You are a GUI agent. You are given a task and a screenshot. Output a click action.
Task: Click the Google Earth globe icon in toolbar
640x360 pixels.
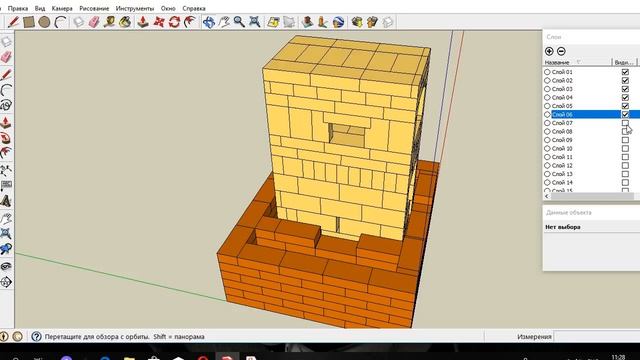pyautogui.click(x=338, y=22)
